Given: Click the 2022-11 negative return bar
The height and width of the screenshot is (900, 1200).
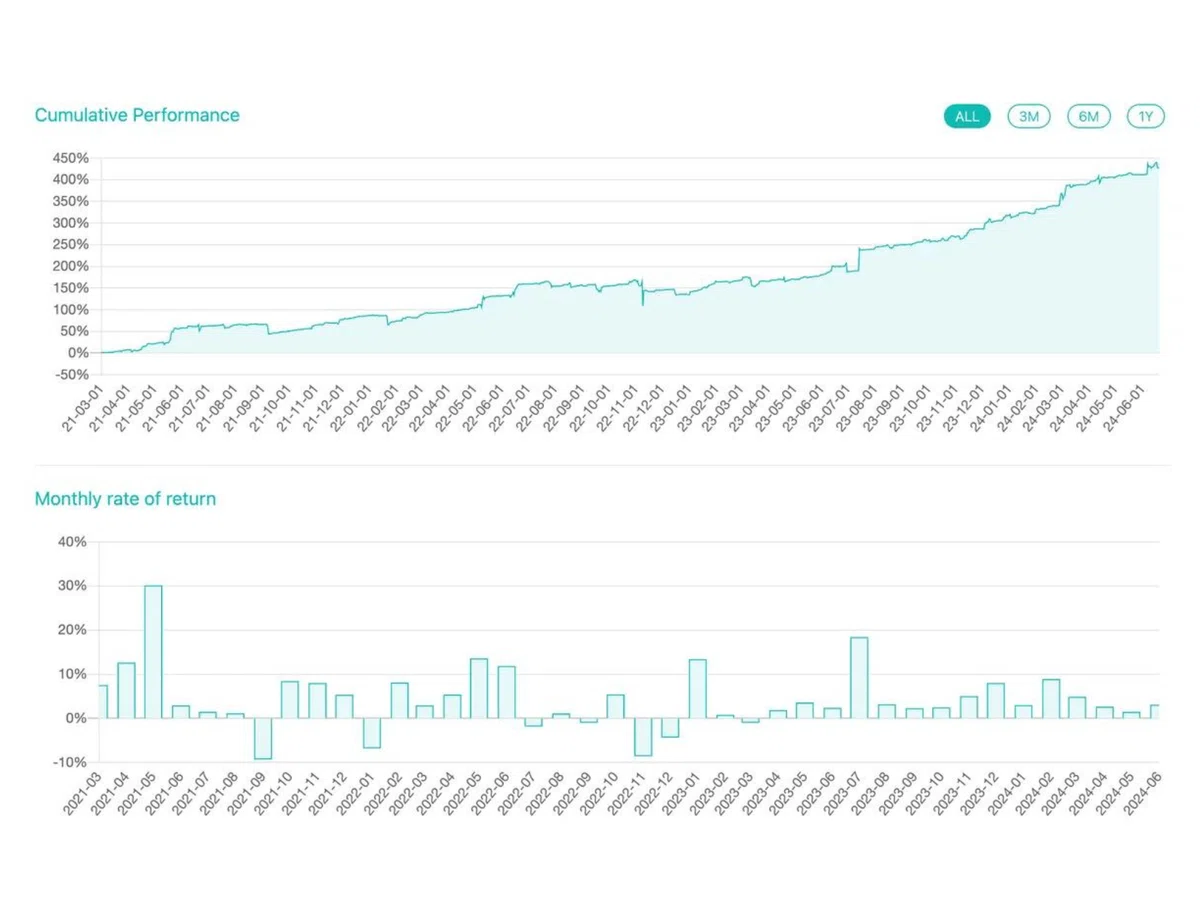Looking at the screenshot, I should pos(643,737).
